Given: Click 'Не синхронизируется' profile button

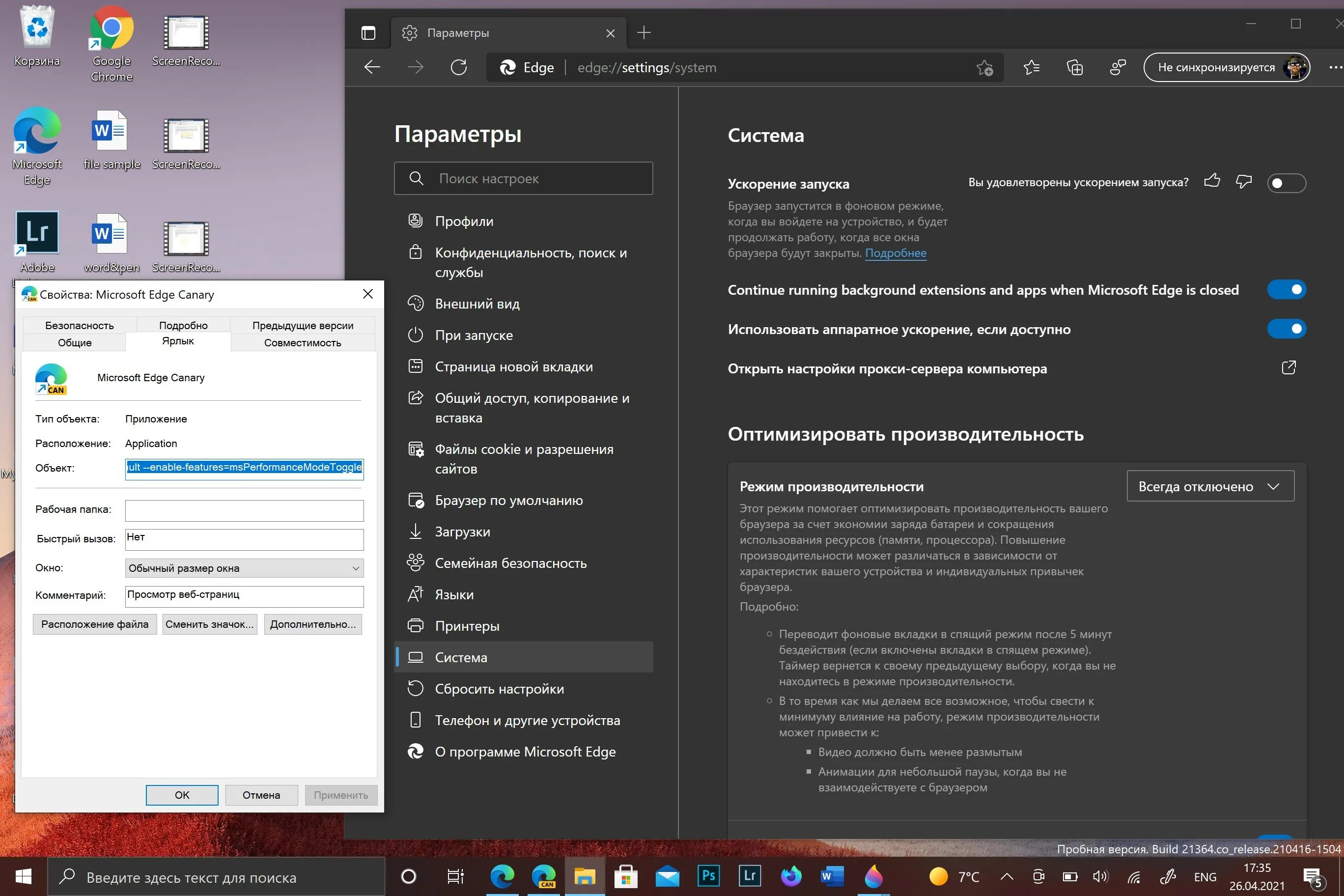Looking at the screenshot, I should tap(1226, 67).
